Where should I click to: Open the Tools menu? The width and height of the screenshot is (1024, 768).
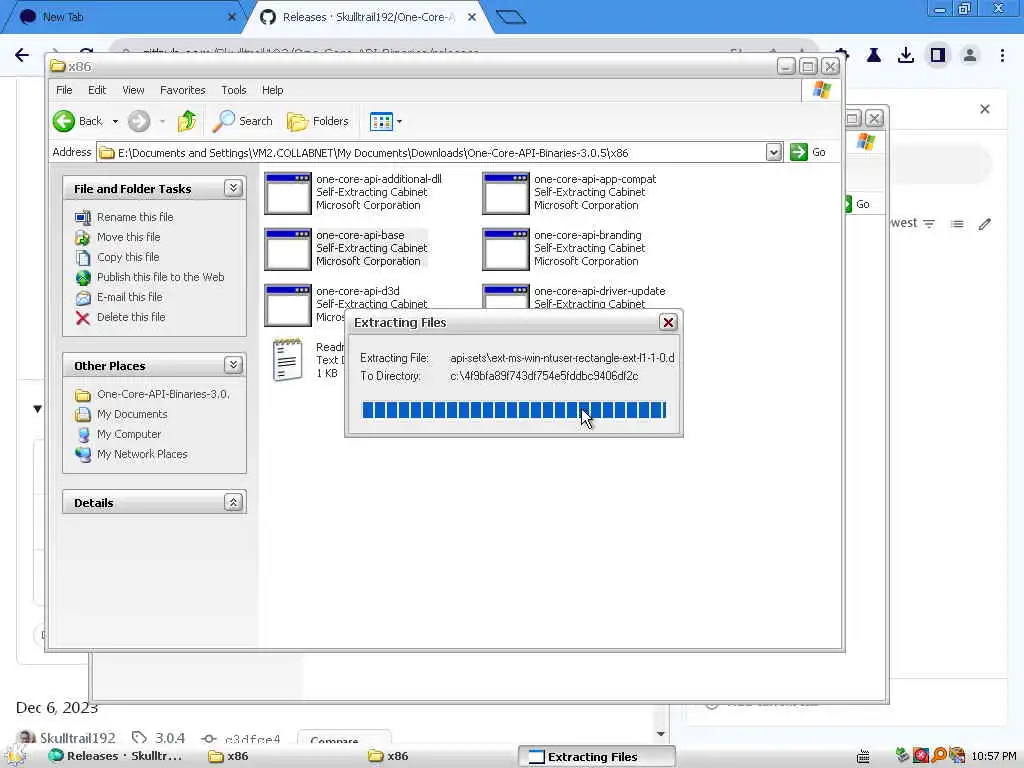click(233, 90)
